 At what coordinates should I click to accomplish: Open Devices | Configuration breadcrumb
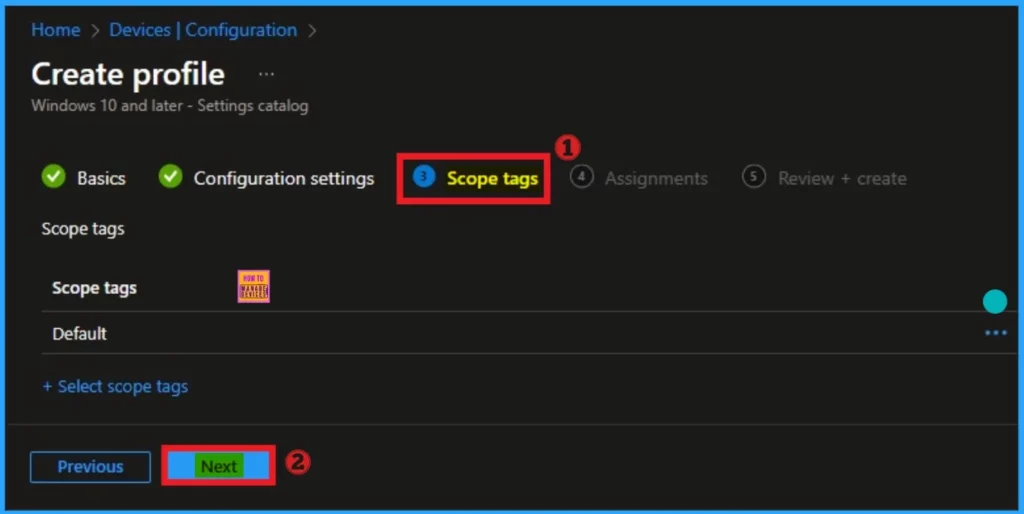coord(203,30)
